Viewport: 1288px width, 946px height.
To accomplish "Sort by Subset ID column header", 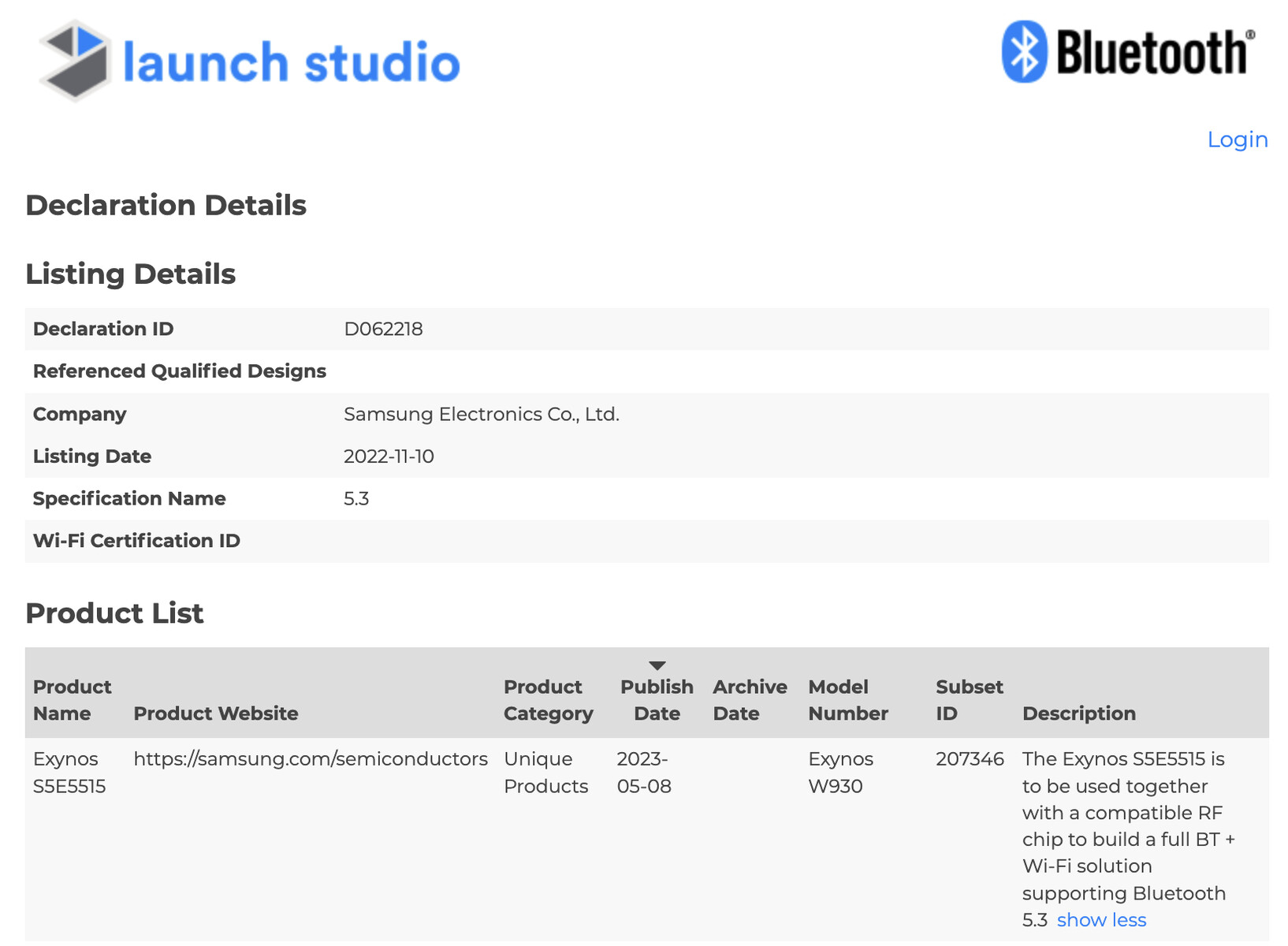I will click(970, 700).
